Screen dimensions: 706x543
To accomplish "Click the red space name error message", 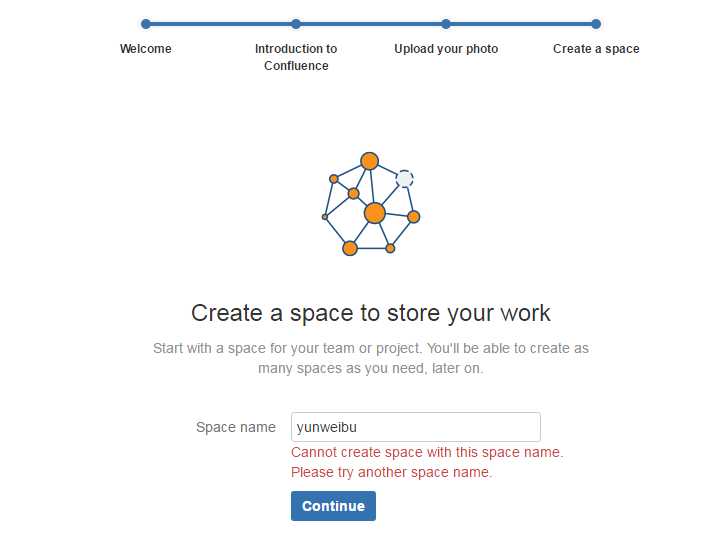I will 427,462.
